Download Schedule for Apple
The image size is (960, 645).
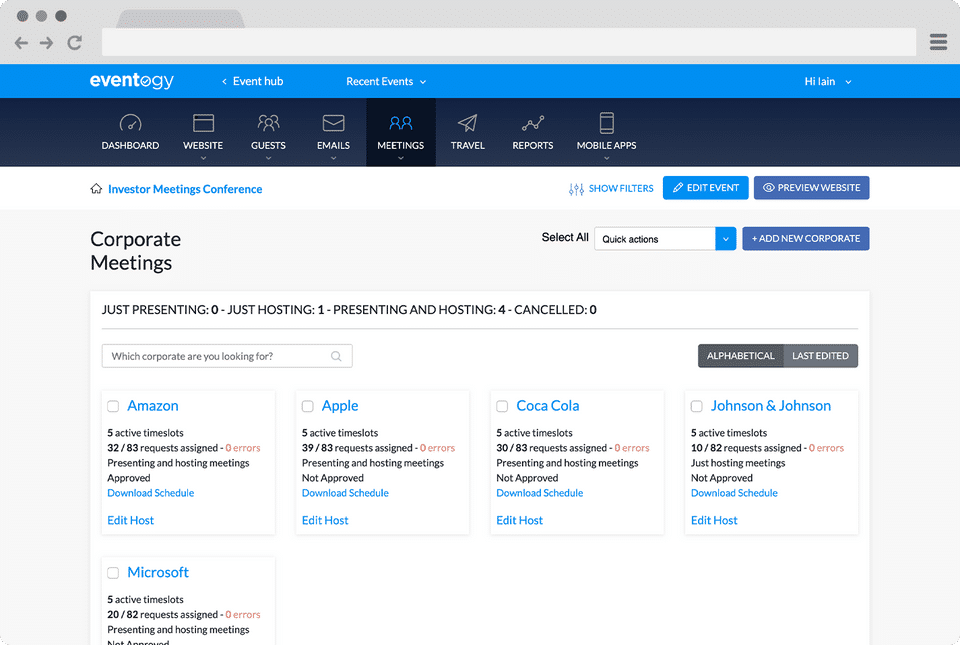(x=345, y=493)
